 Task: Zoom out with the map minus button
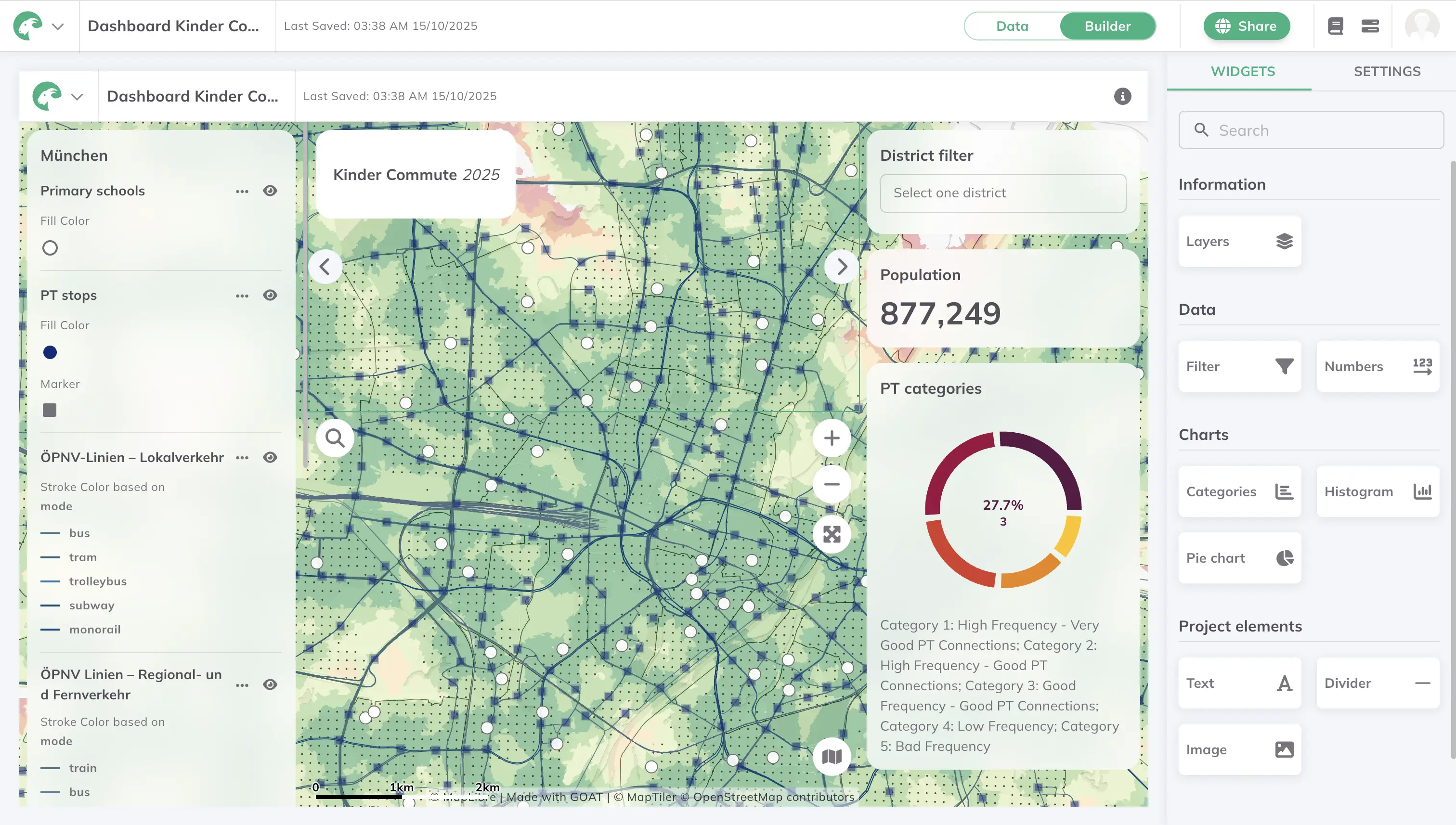click(x=832, y=484)
